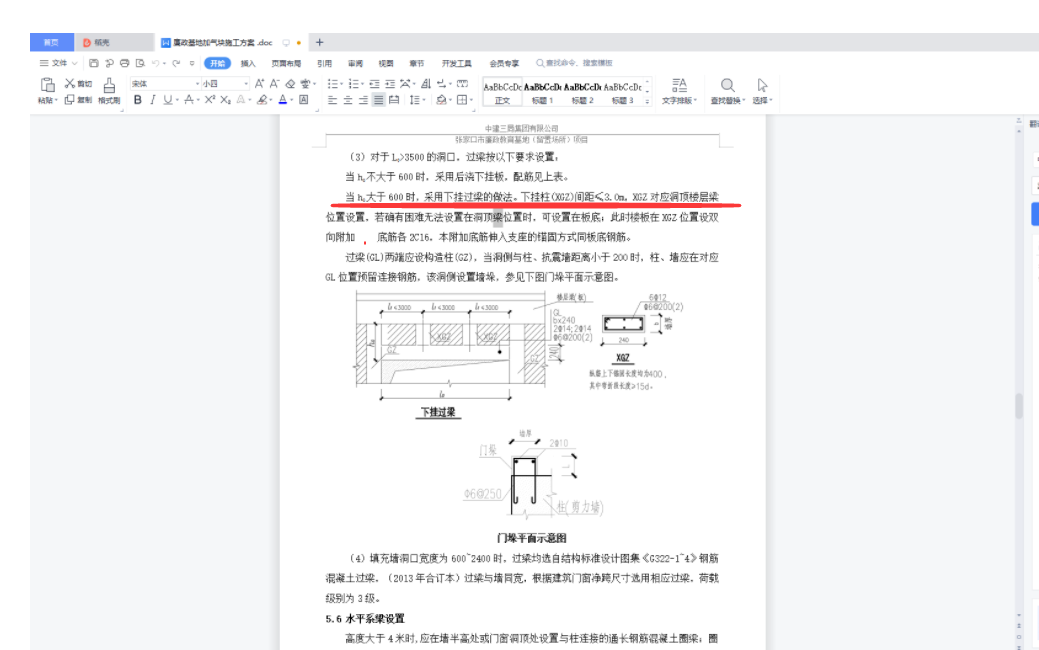Toggle Strikethrough formatting
Viewport: 1039px width, 650px height.
pyautogui.click(x=189, y=100)
